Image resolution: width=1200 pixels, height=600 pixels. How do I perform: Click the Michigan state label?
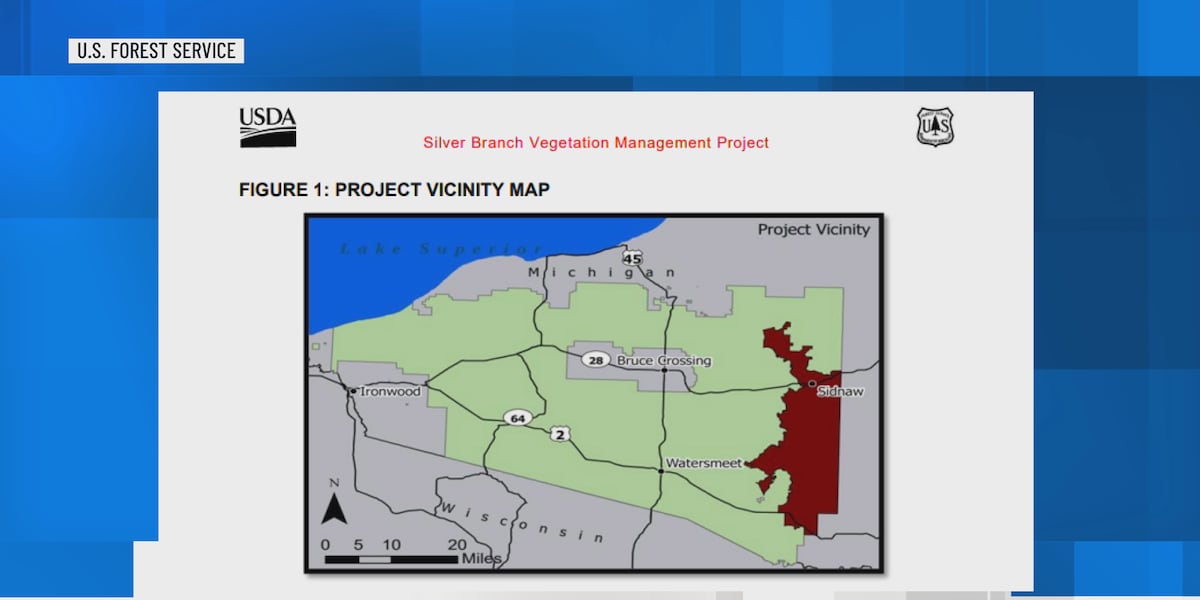601,273
